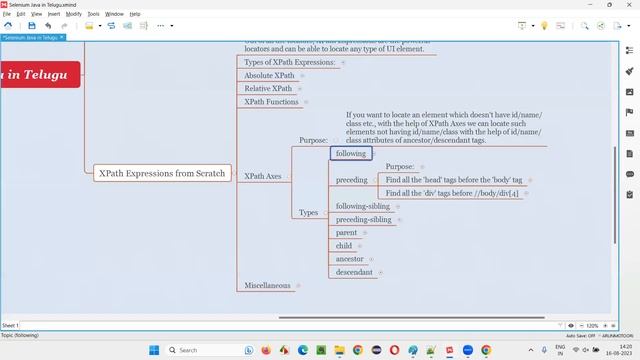This screenshot has height=360, width=640.
Task: Open the Comments bubble panel
Action: [629, 174]
